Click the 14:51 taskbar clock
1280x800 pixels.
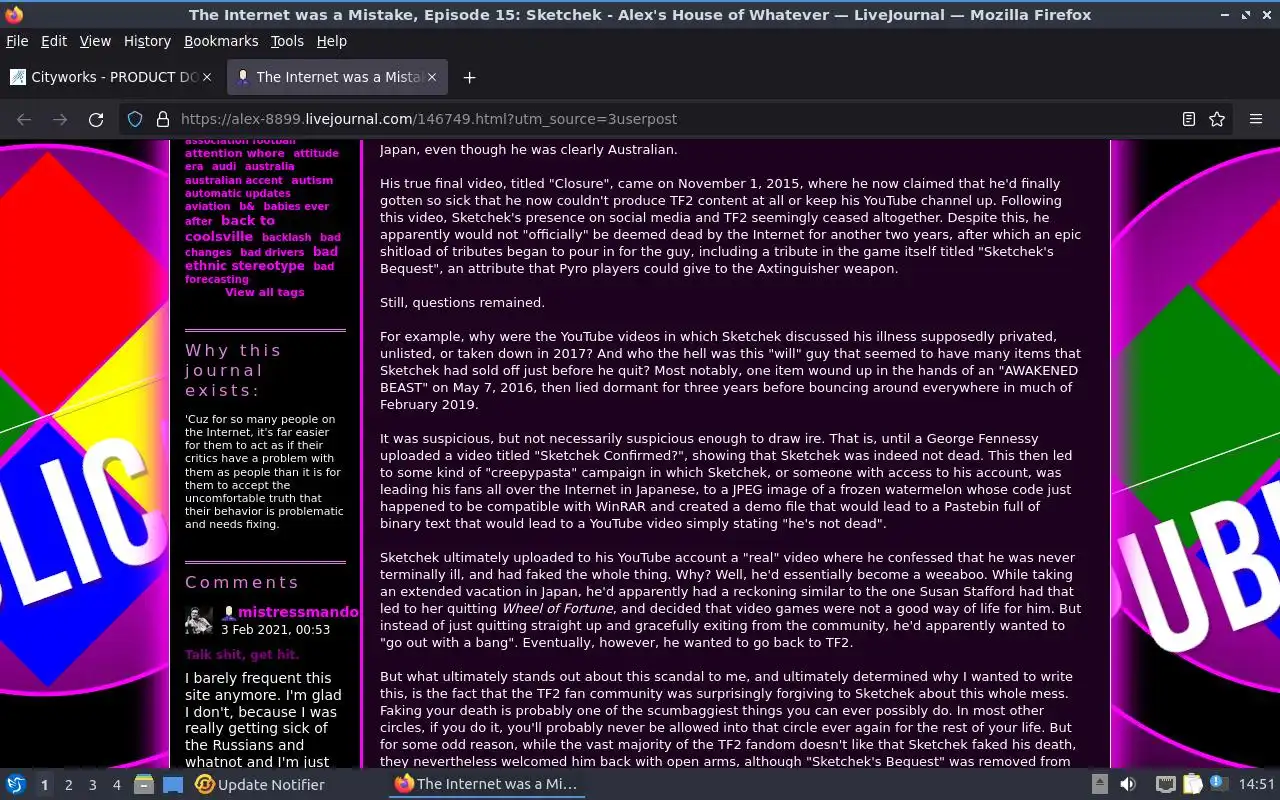[1257, 785]
